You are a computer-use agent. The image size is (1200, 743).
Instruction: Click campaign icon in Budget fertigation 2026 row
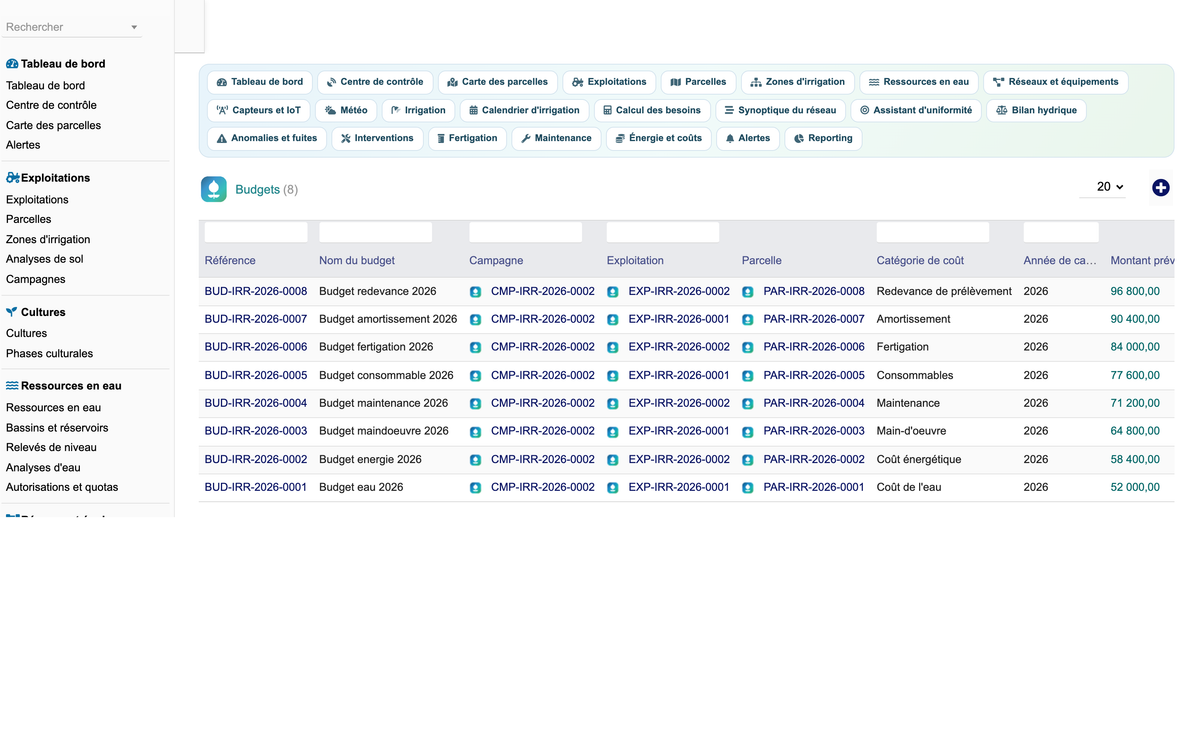point(476,348)
